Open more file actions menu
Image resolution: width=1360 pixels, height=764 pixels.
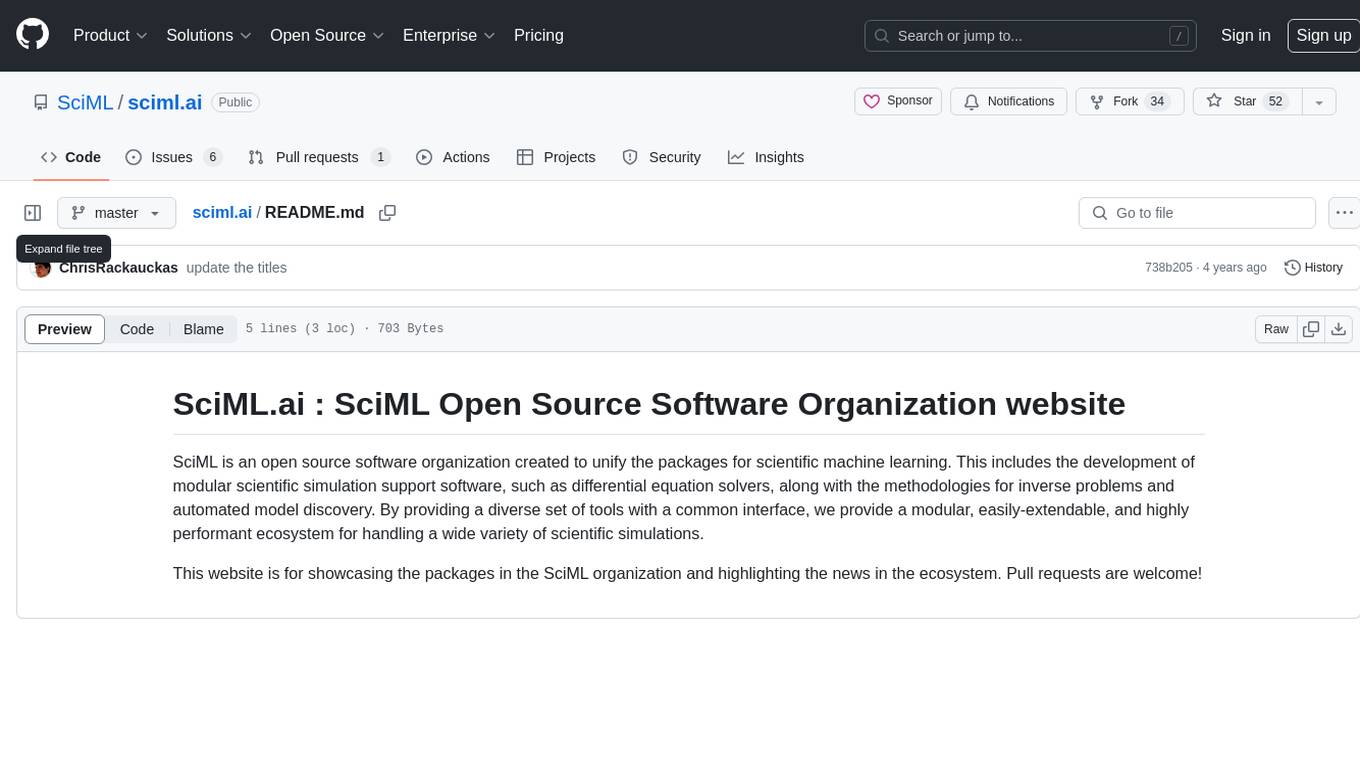coord(1344,213)
